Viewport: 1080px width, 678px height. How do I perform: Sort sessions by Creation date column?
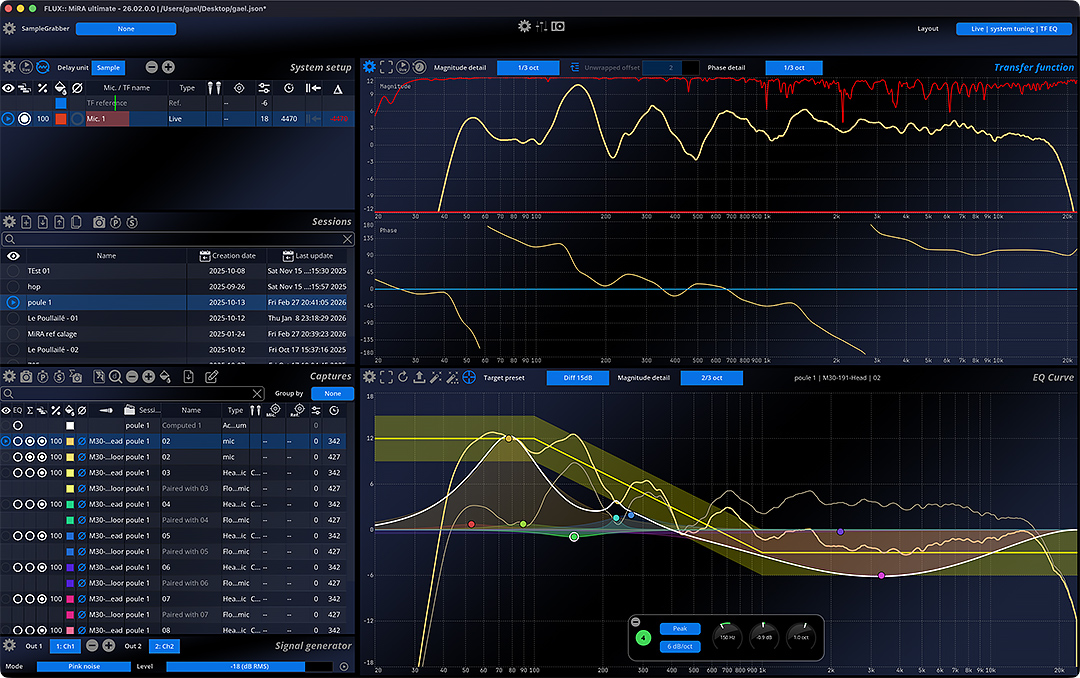232,256
